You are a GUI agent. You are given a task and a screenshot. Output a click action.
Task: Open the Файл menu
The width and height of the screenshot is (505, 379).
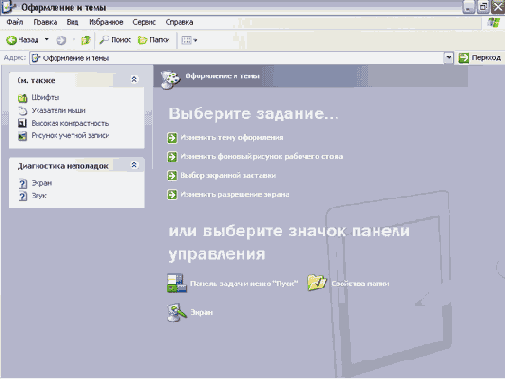click(15, 22)
